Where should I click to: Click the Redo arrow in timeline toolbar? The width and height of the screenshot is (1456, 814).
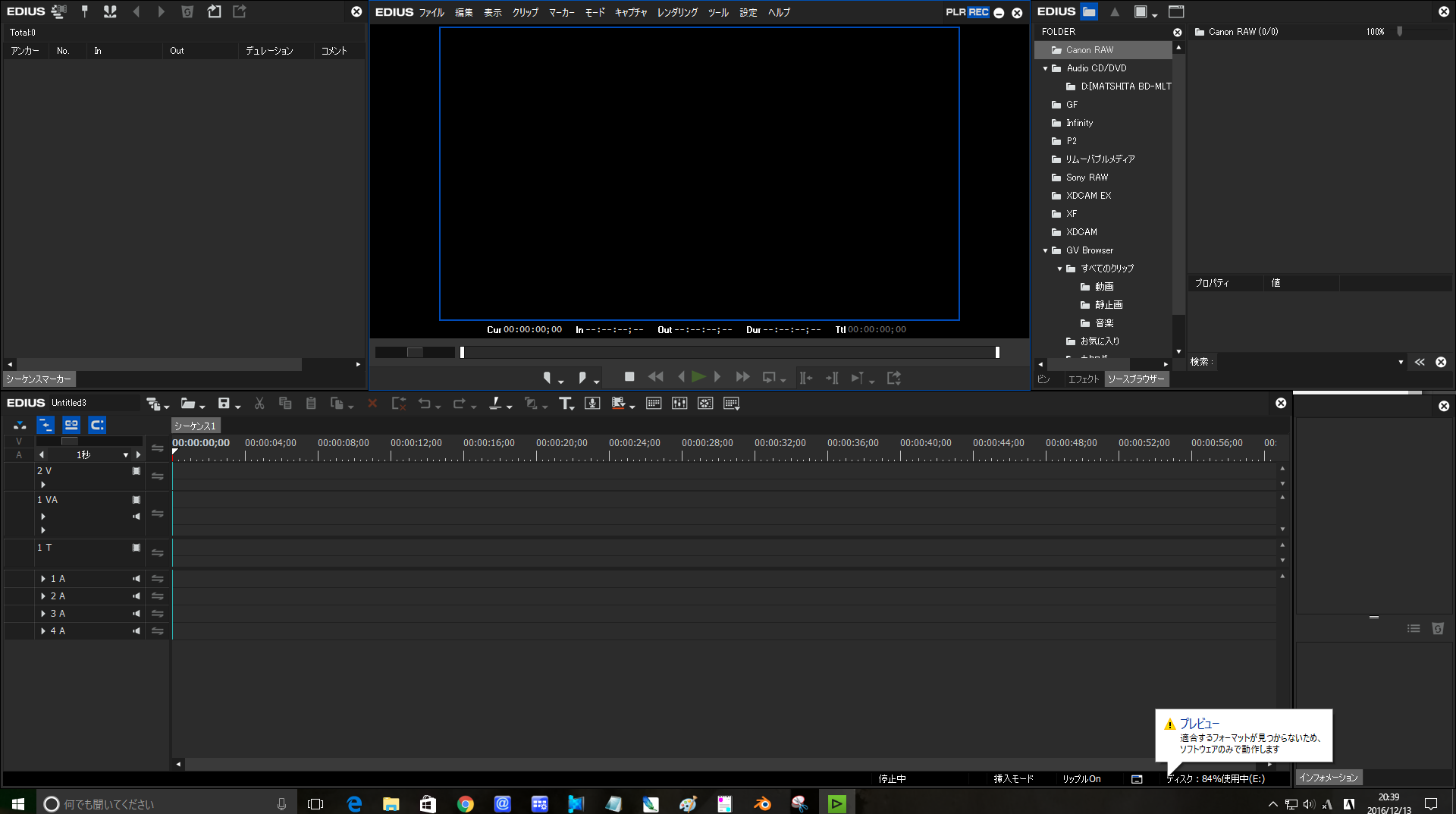[x=459, y=404]
